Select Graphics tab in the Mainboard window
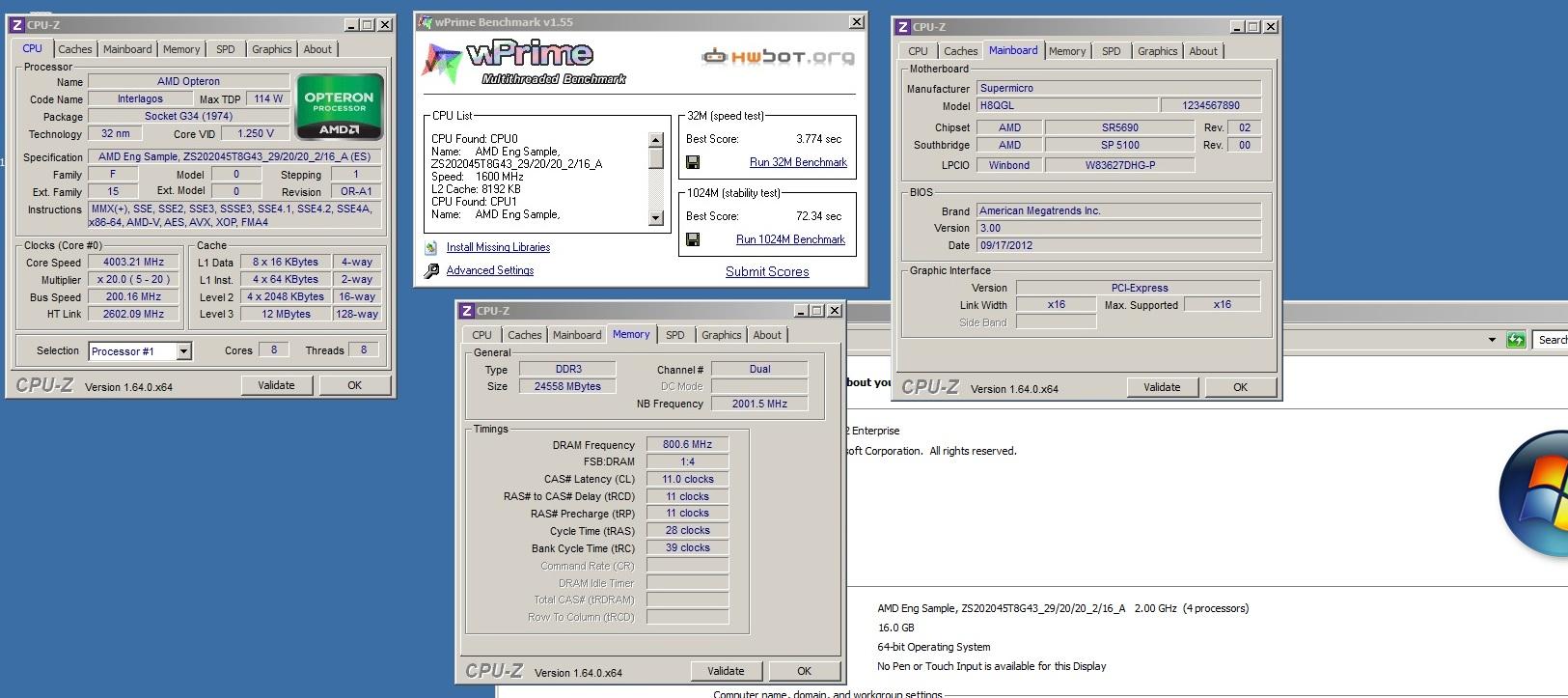The image size is (1568, 698). click(x=1157, y=51)
